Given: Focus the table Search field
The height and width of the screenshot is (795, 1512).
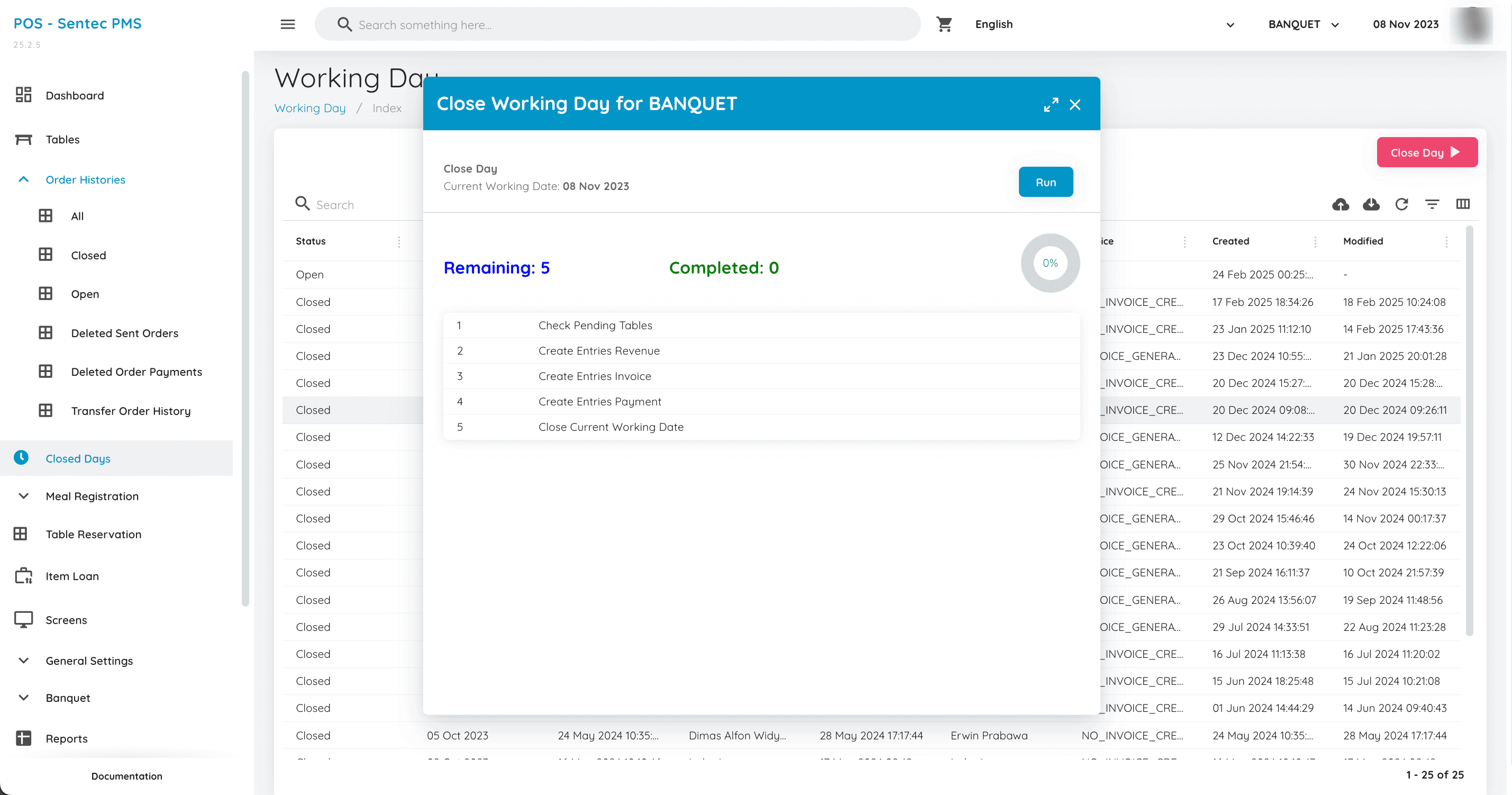Looking at the screenshot, I should coord(358,204).
